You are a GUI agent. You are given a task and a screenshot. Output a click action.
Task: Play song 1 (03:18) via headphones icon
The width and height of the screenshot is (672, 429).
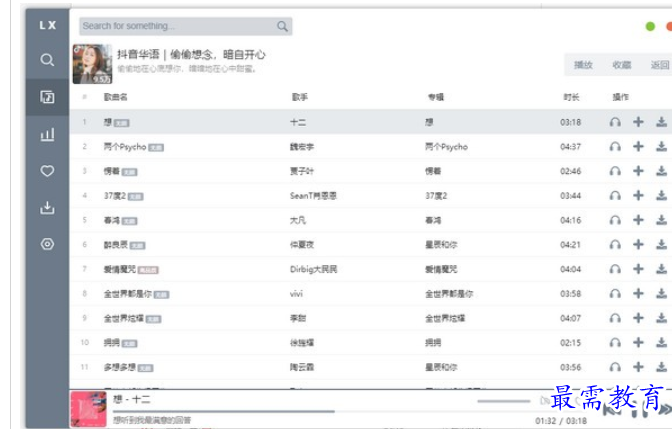(615, 122)
